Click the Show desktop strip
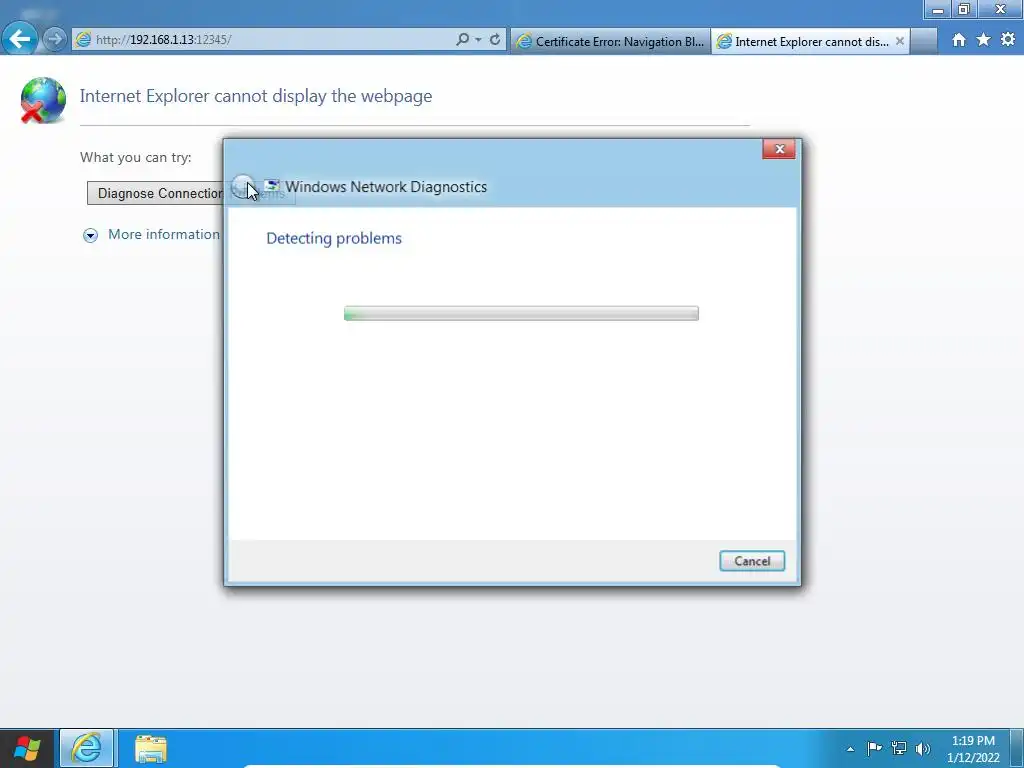The image size is (1024, 768). coord(1017,748)
